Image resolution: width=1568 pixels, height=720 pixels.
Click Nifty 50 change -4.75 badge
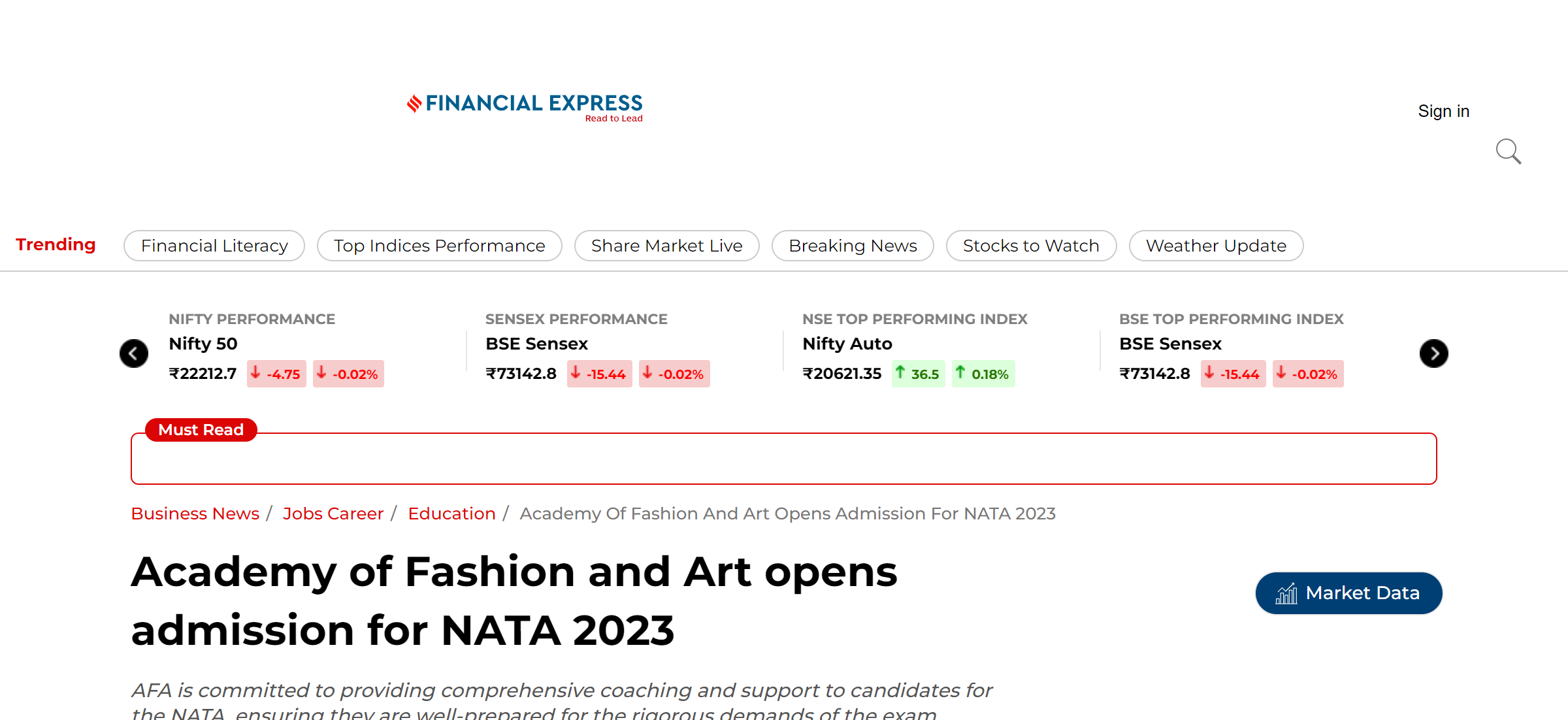point(276,374)
